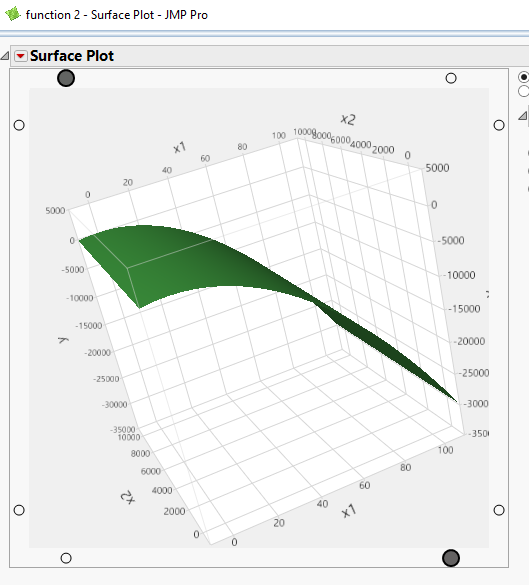
Task: Toggle the filled light control at plot's top-left
Action: coord(66,78)
